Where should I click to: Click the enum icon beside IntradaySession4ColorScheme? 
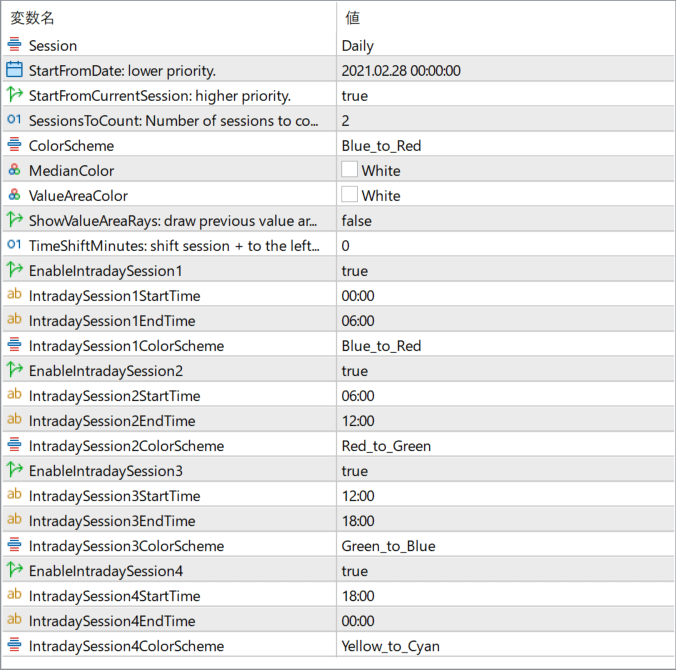pyautogui.click(x=14, y=645)
